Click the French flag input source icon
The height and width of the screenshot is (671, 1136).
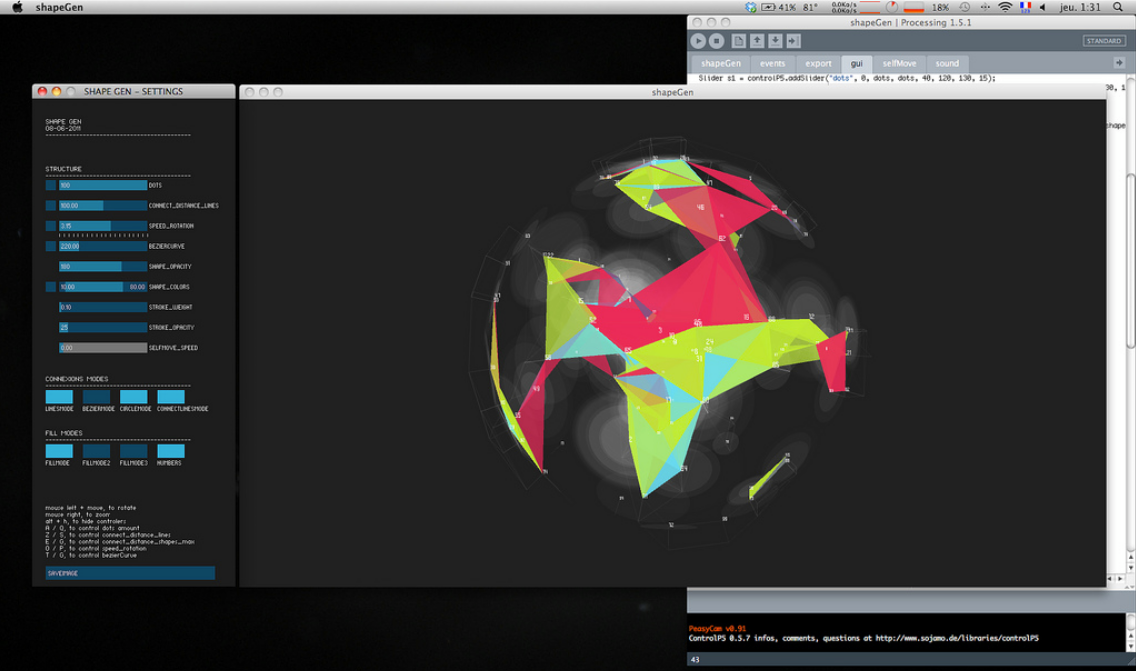click(x=1025, y=7)
